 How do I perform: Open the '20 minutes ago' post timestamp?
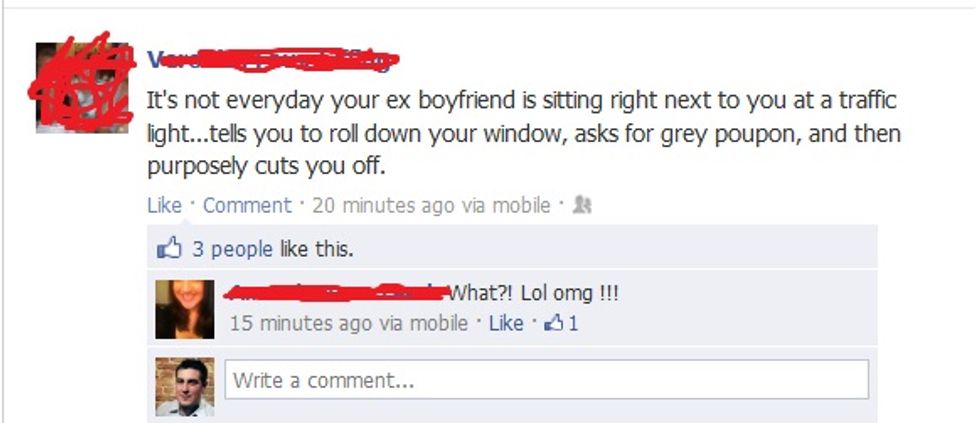pos(383,205)
